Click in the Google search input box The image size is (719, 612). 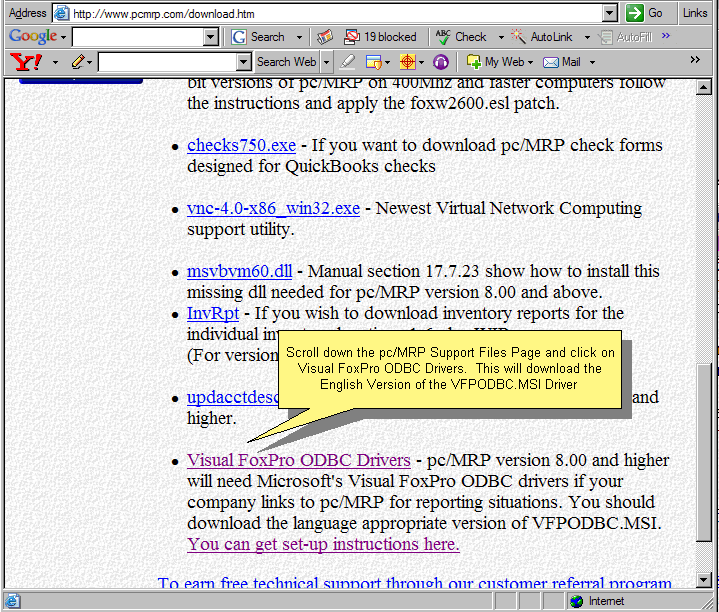point(138,37)
